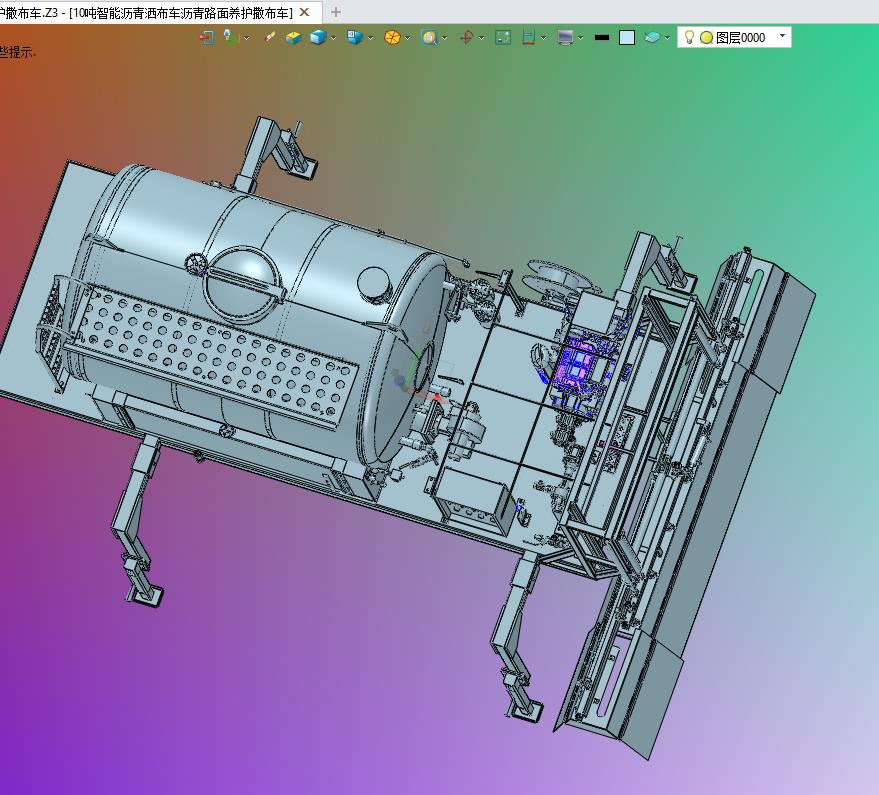Select the paintbrush tool in the toolbar

click(269, 37)
